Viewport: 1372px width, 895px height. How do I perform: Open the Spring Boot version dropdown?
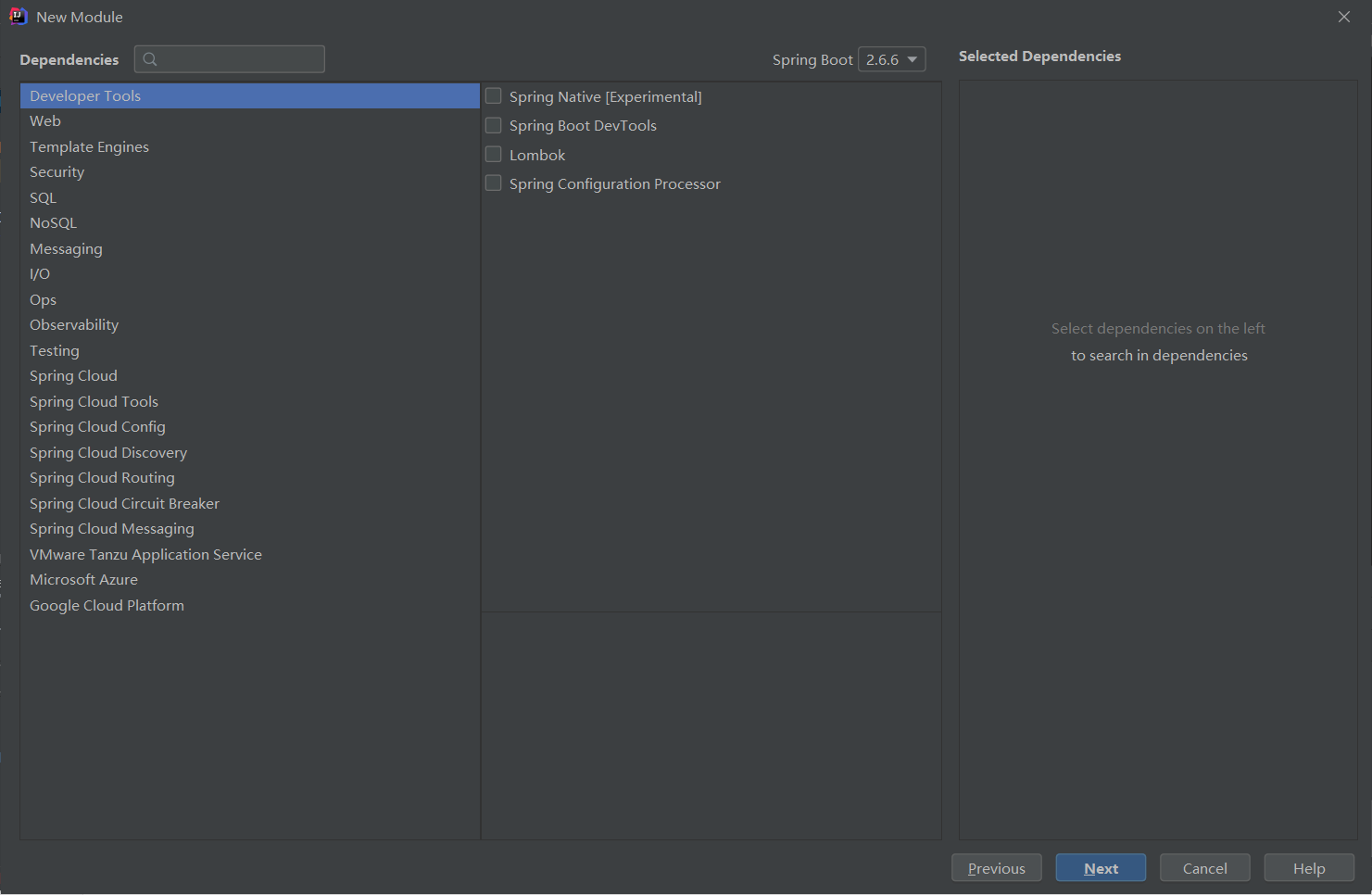[892, 59]
